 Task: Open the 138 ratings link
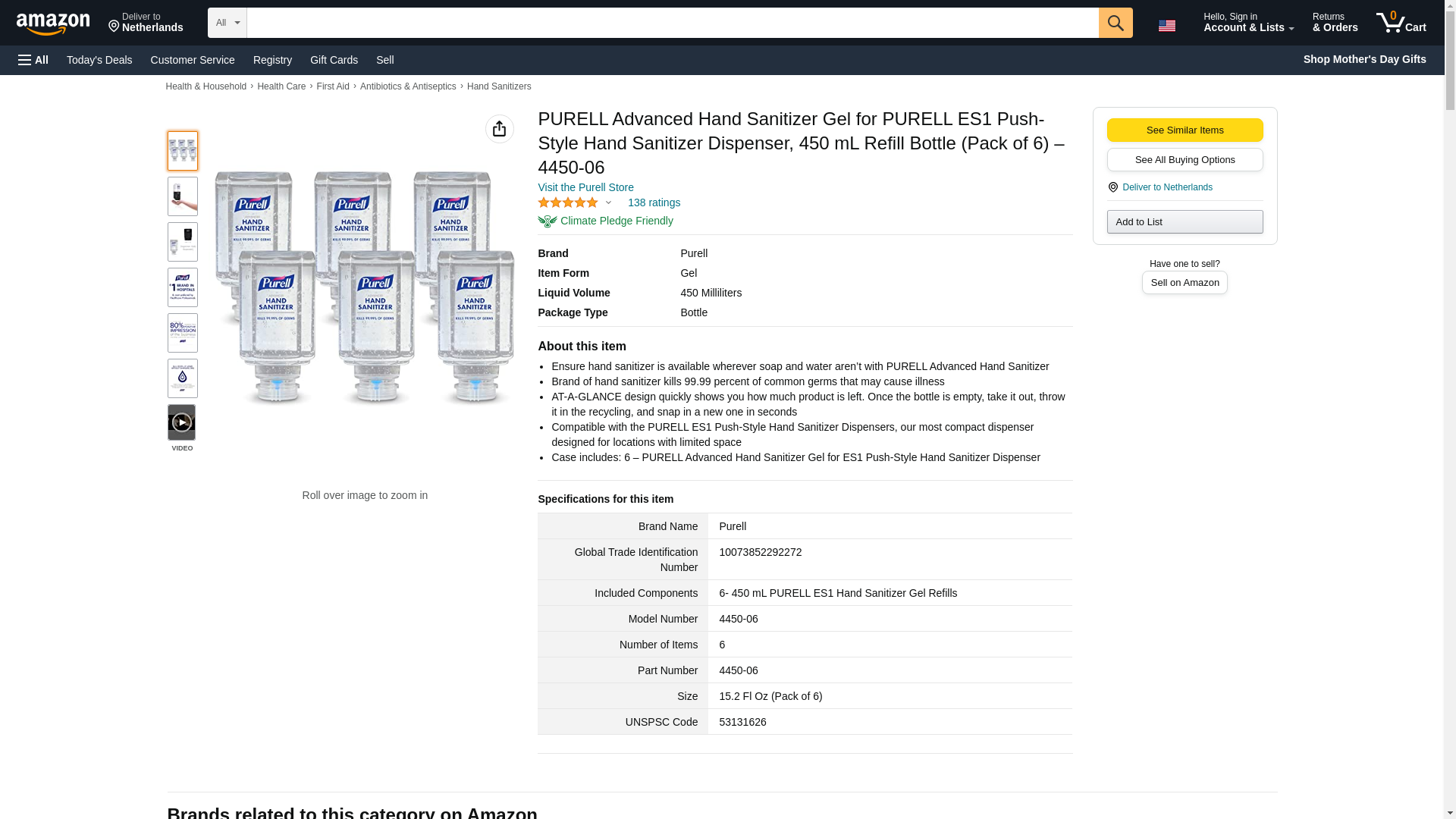pyautogui.click(x=653, y=202)
